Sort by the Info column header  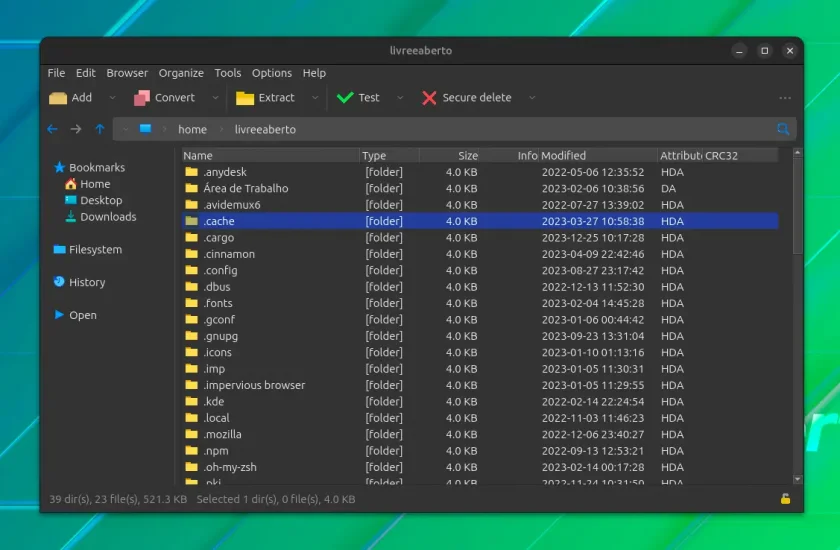point(509,155)
